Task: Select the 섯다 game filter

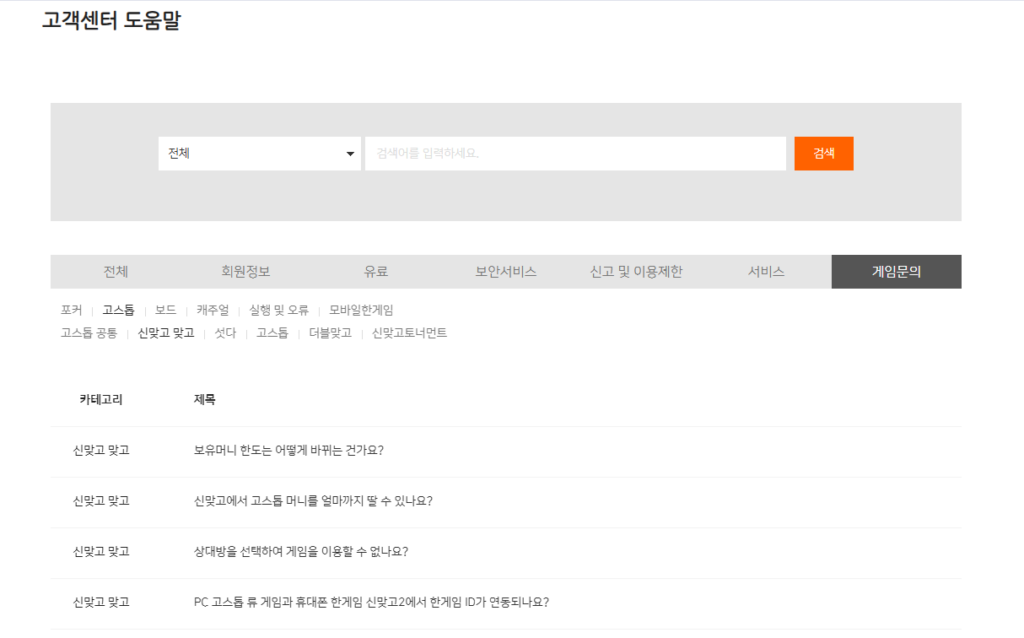Action: coord(225,333)
